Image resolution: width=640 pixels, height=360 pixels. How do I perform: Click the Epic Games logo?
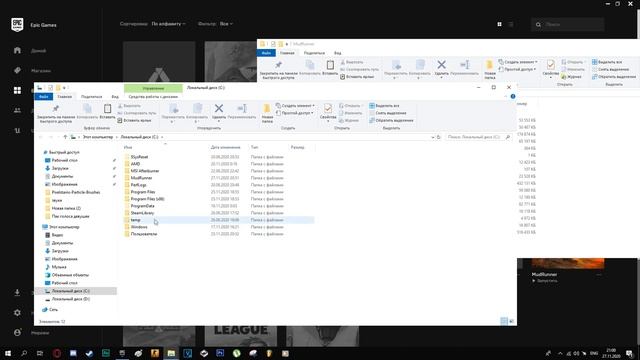tap(17, 25)
